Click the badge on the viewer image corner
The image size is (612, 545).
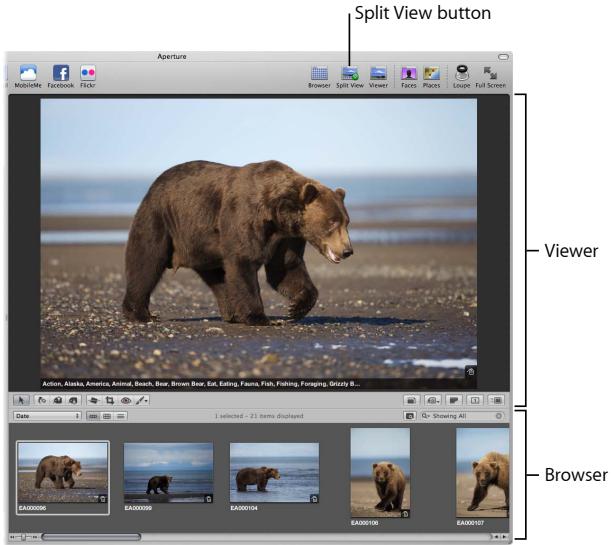pos(471,372)
